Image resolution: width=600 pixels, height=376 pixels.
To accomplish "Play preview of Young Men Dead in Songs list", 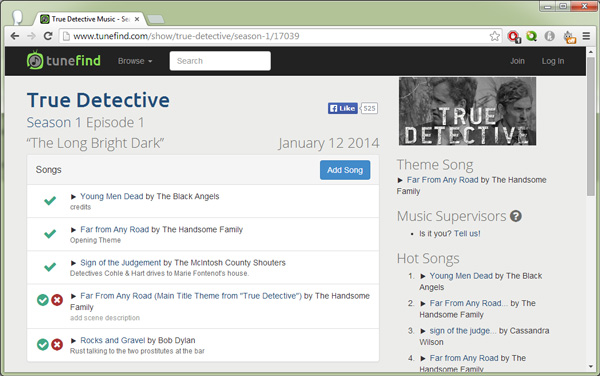I will 73,197.
